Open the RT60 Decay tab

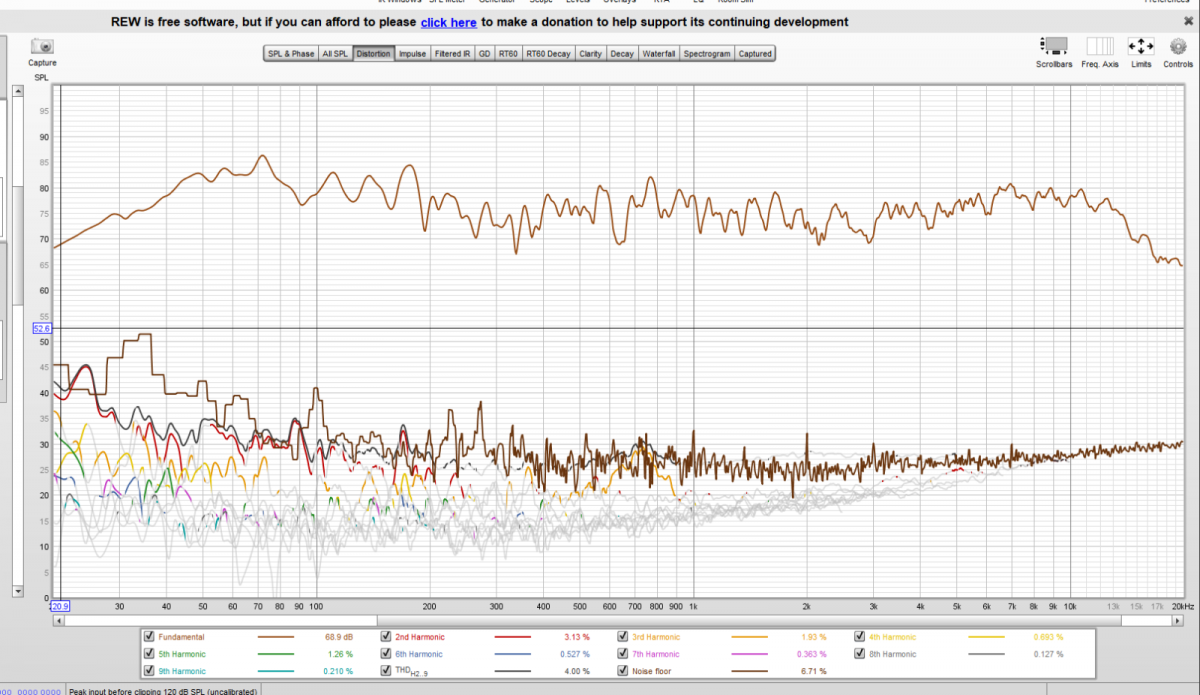(x=548, y=54)
